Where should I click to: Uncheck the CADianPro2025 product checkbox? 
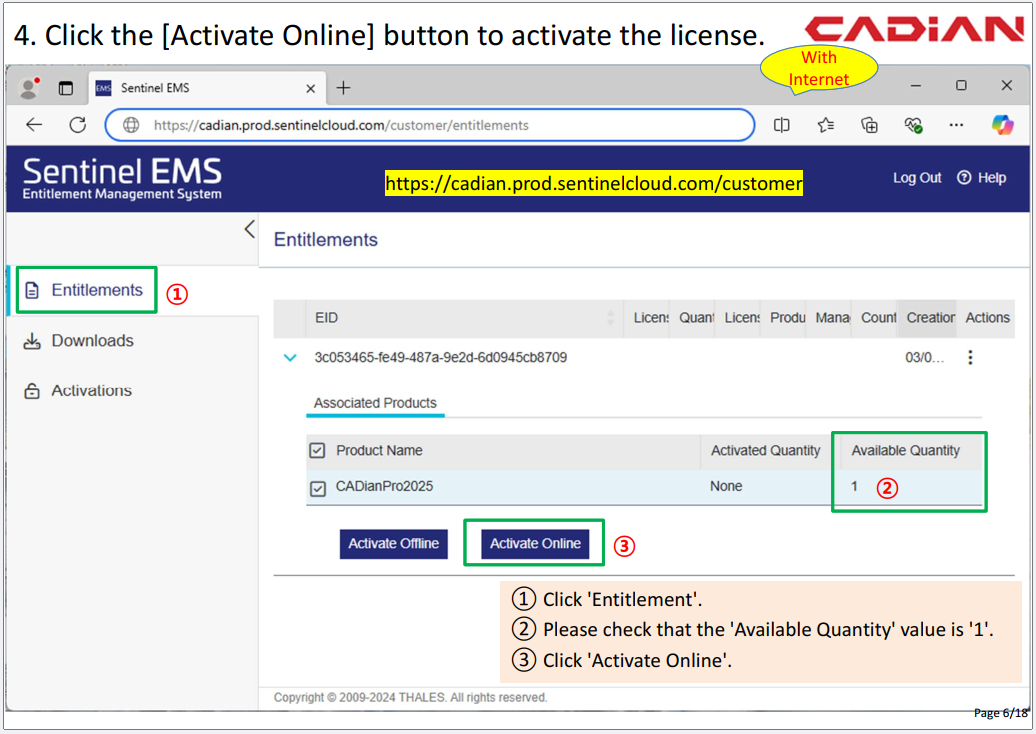318,488
